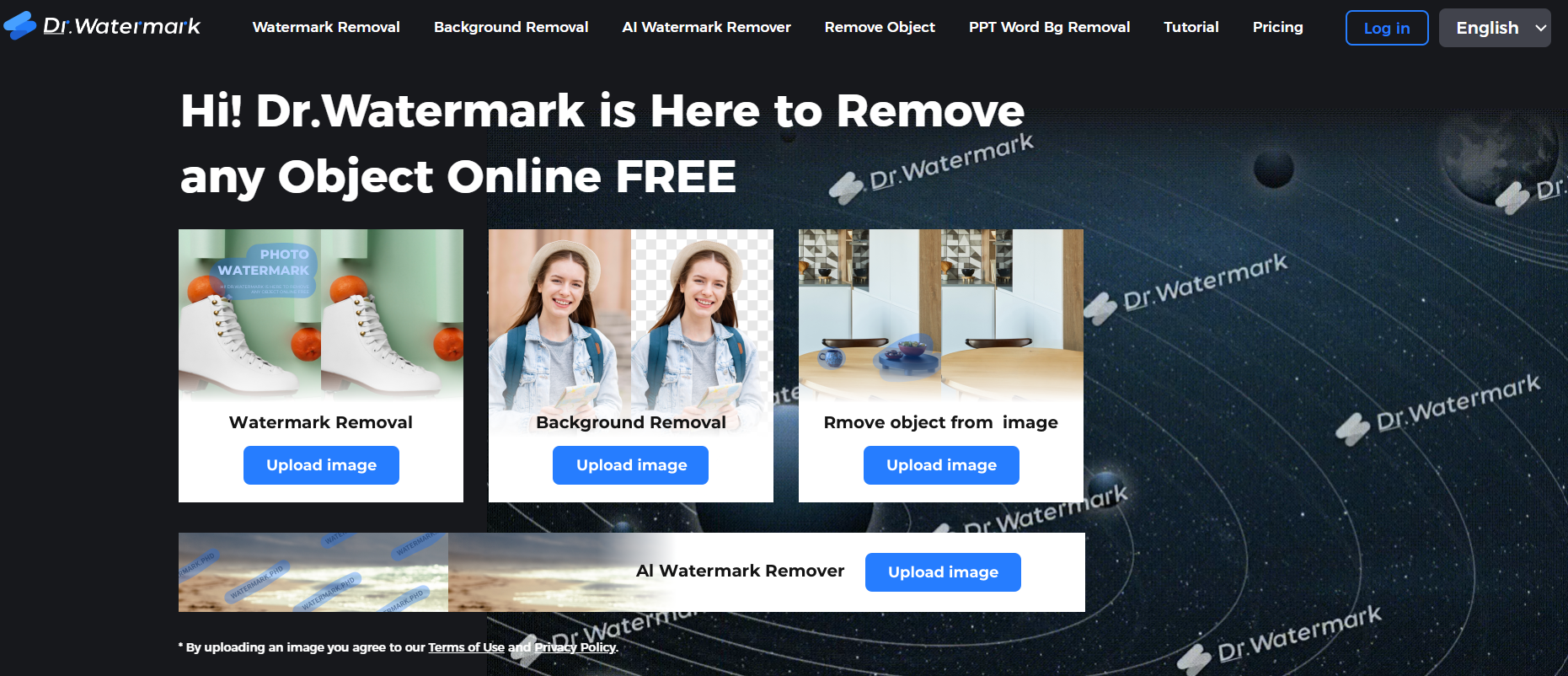This screenshot has width=1568, height=676.
Task: Open the Background Removal nav item
Action: [511, 27]
